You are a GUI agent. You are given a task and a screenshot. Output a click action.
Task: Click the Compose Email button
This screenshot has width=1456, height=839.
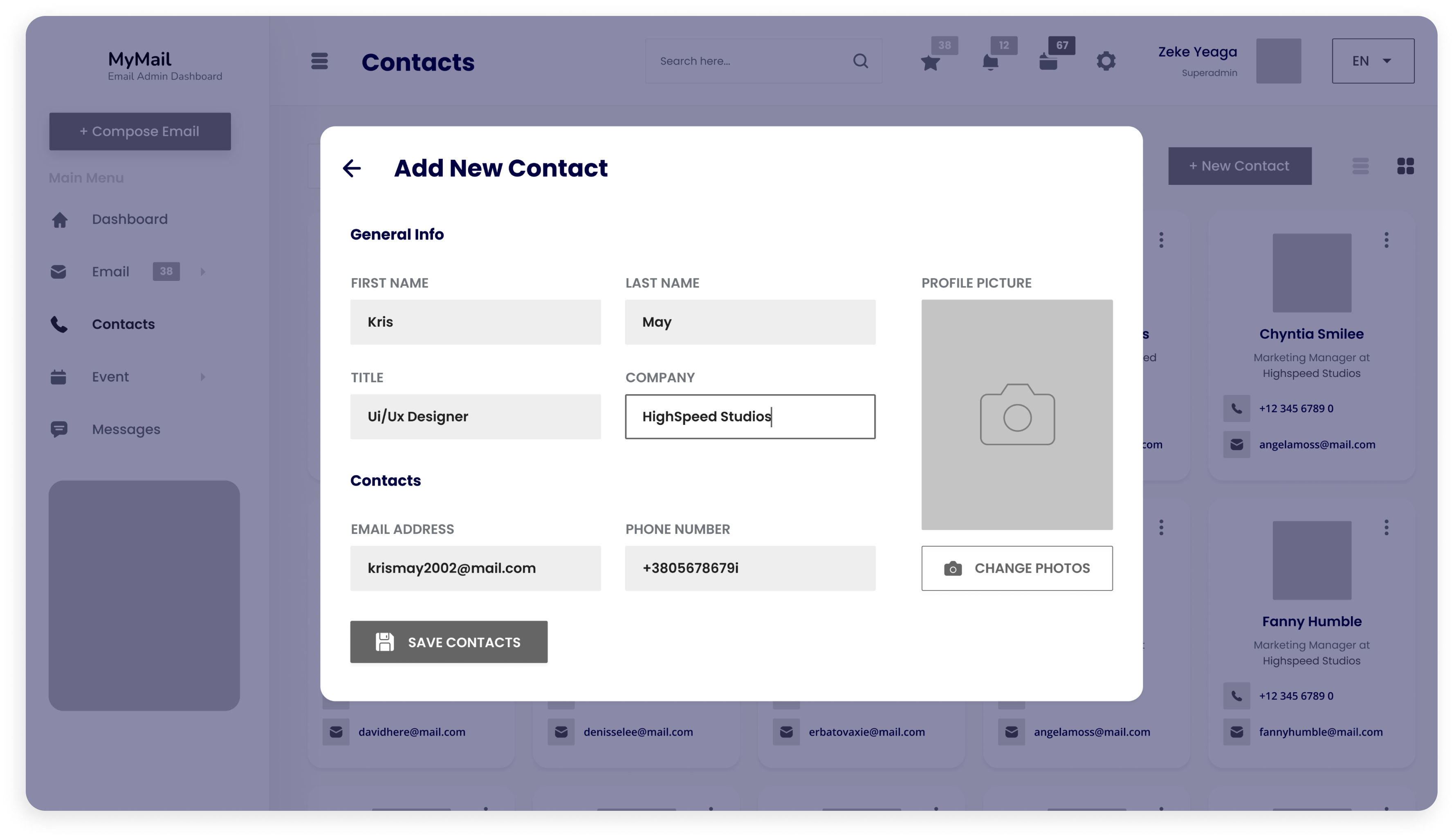pos(140,131)
